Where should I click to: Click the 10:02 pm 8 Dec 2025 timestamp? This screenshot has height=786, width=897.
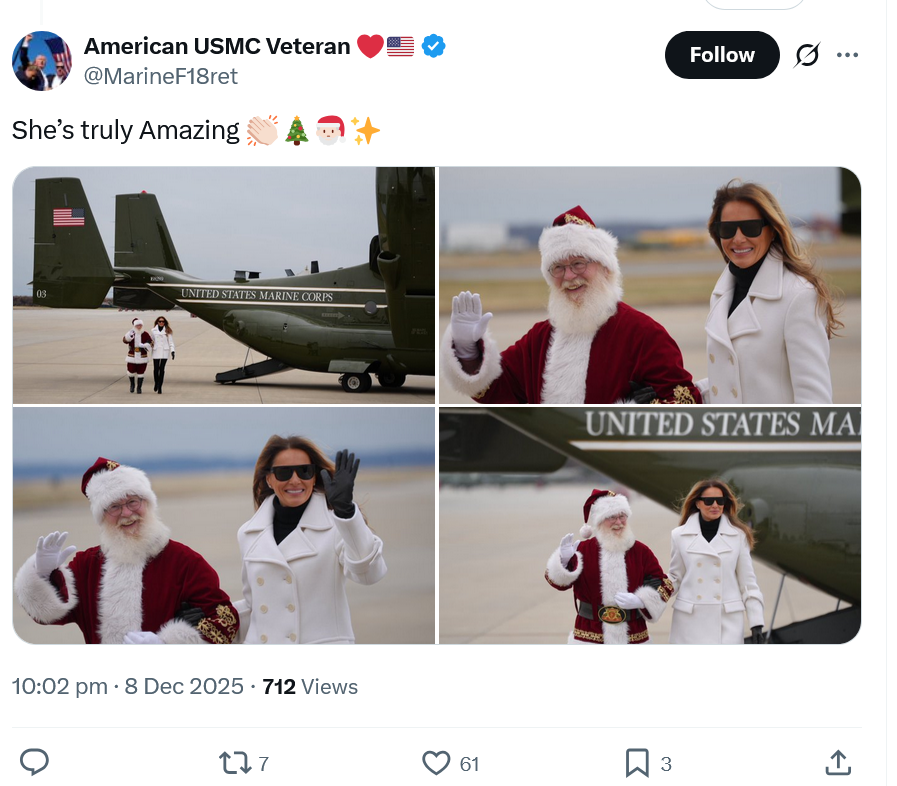click(x=128, y=686)
